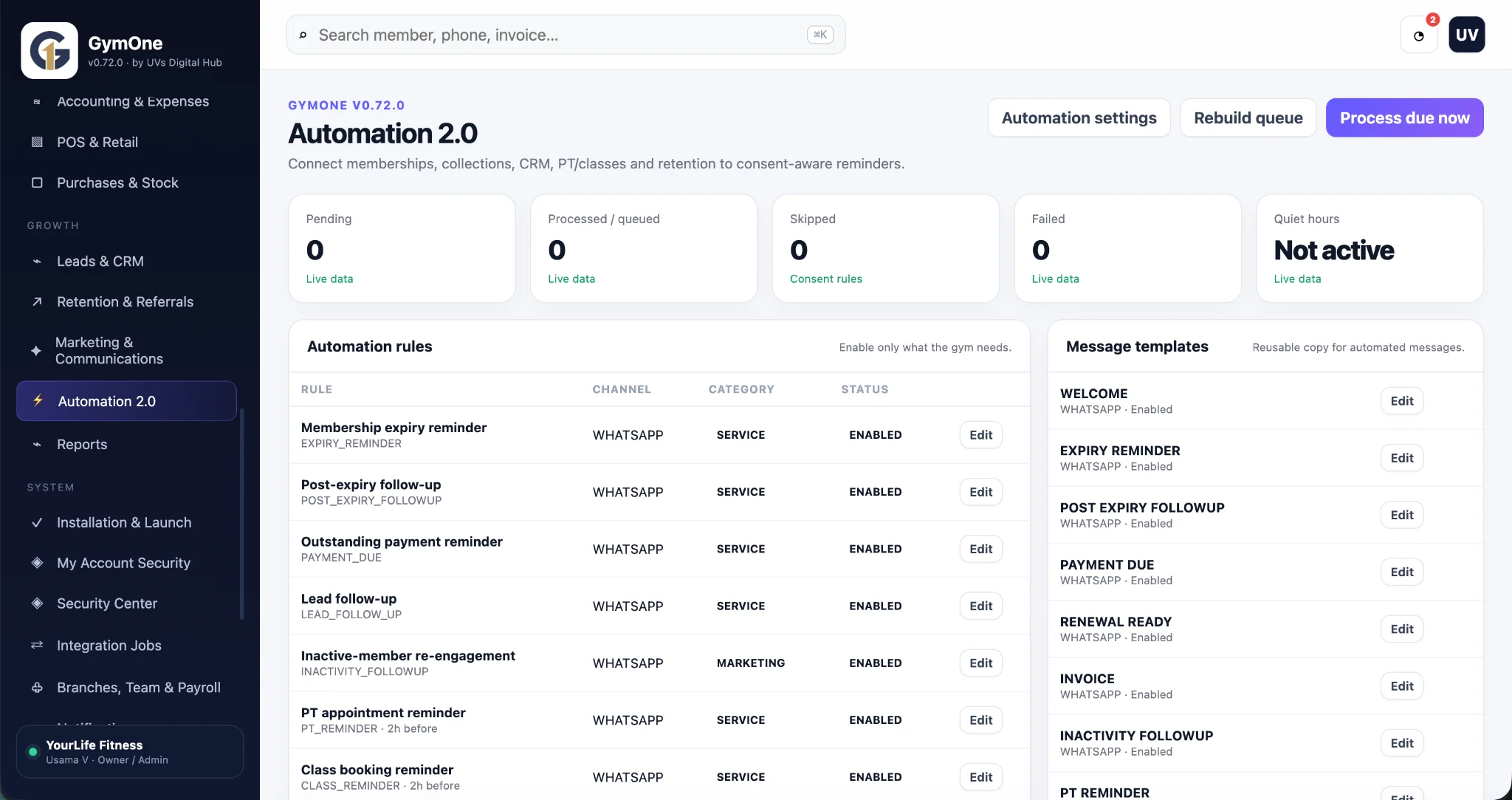This screenshot has height=800, width=1512.
Task: Click Consent rules under Skipped
Action: click(x=825, y=278)
